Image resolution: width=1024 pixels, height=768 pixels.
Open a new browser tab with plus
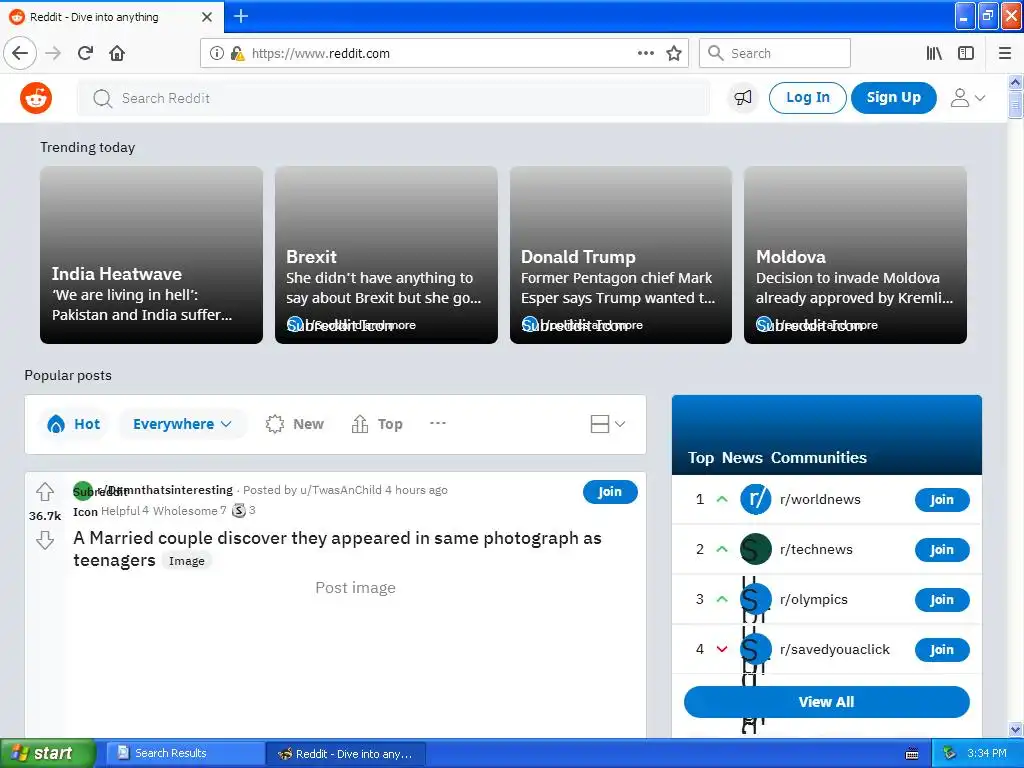[x=241, y=16]
